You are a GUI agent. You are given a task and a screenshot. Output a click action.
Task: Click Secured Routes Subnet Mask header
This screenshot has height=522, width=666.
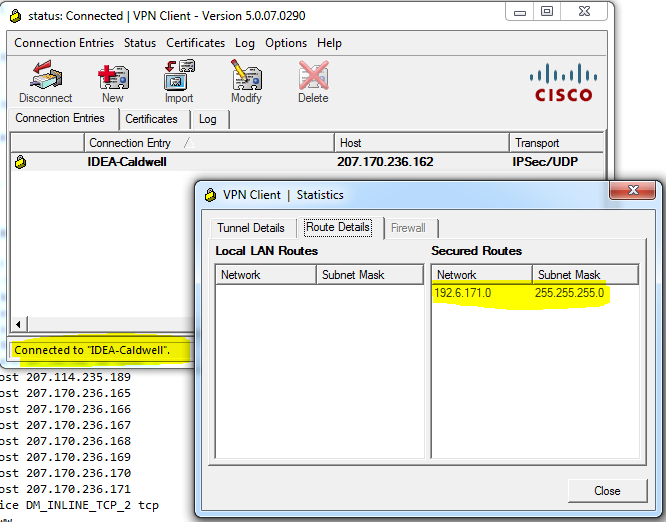586,275
